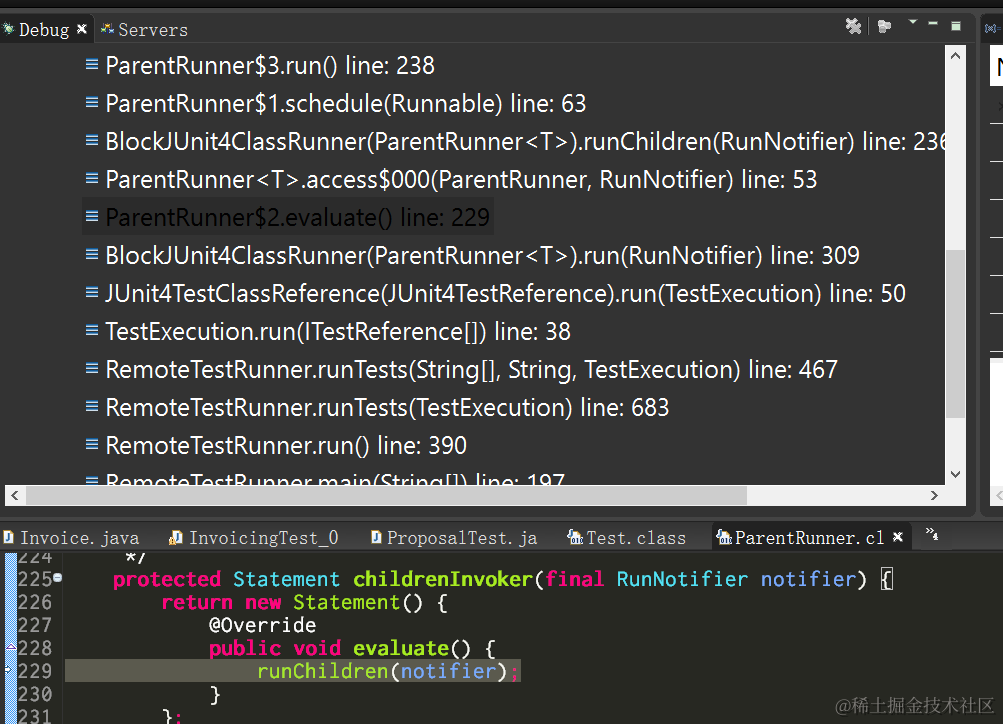Image resolution: width=1003 pixels, height=724 pixels.
Task: Click the RunNotifier type in method signature
Action: [x=682, y=579]
